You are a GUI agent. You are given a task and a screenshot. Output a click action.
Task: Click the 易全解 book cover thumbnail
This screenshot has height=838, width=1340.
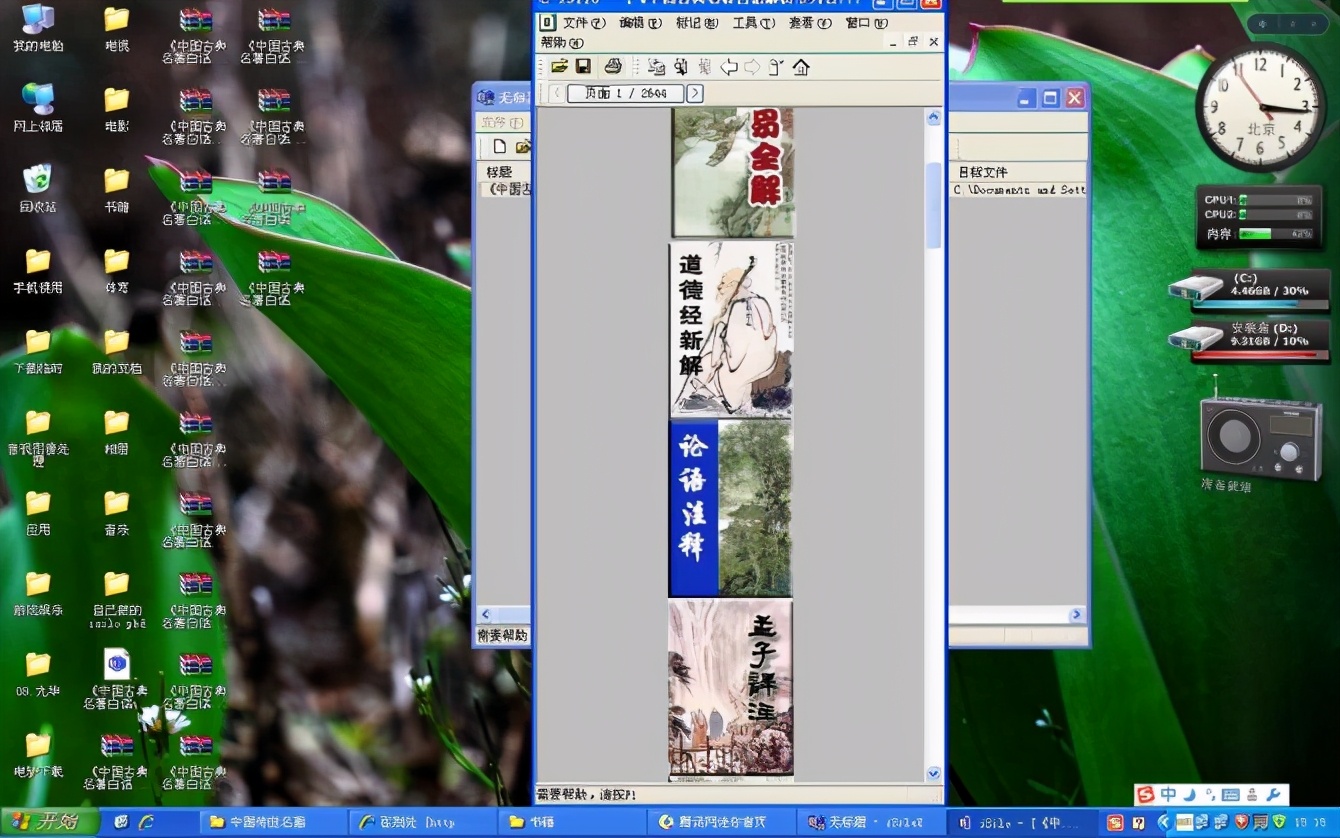coord(734,172)
